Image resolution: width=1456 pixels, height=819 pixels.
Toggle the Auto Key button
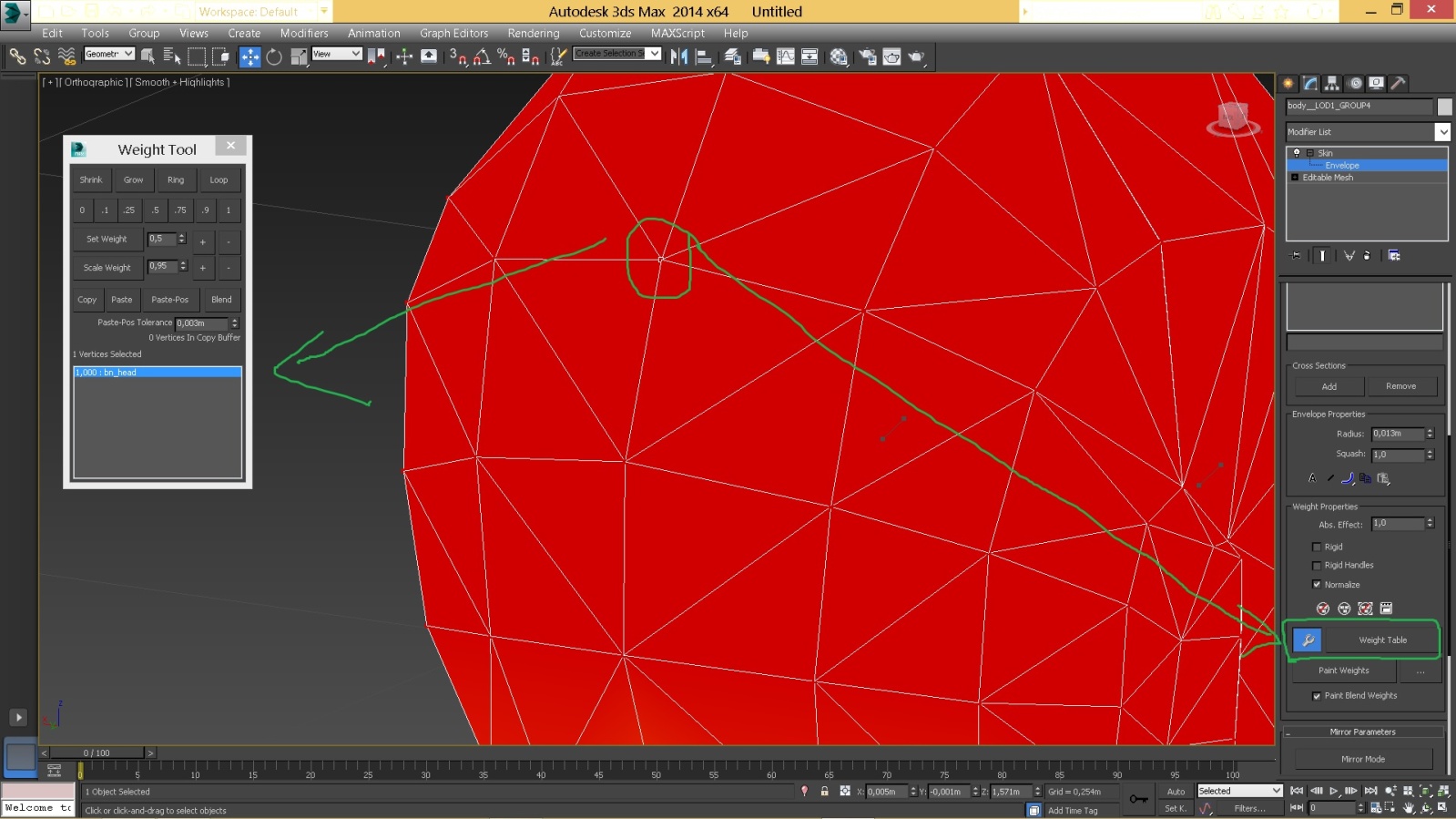(1176, 792)
